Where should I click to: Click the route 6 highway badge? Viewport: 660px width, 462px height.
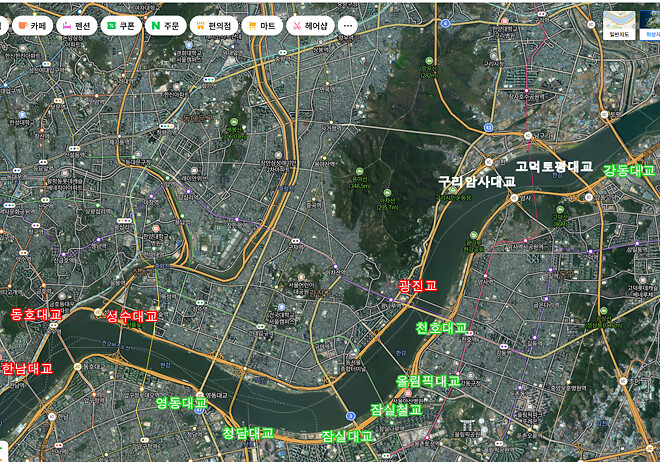pyautogui.click(x=445, y=24)
